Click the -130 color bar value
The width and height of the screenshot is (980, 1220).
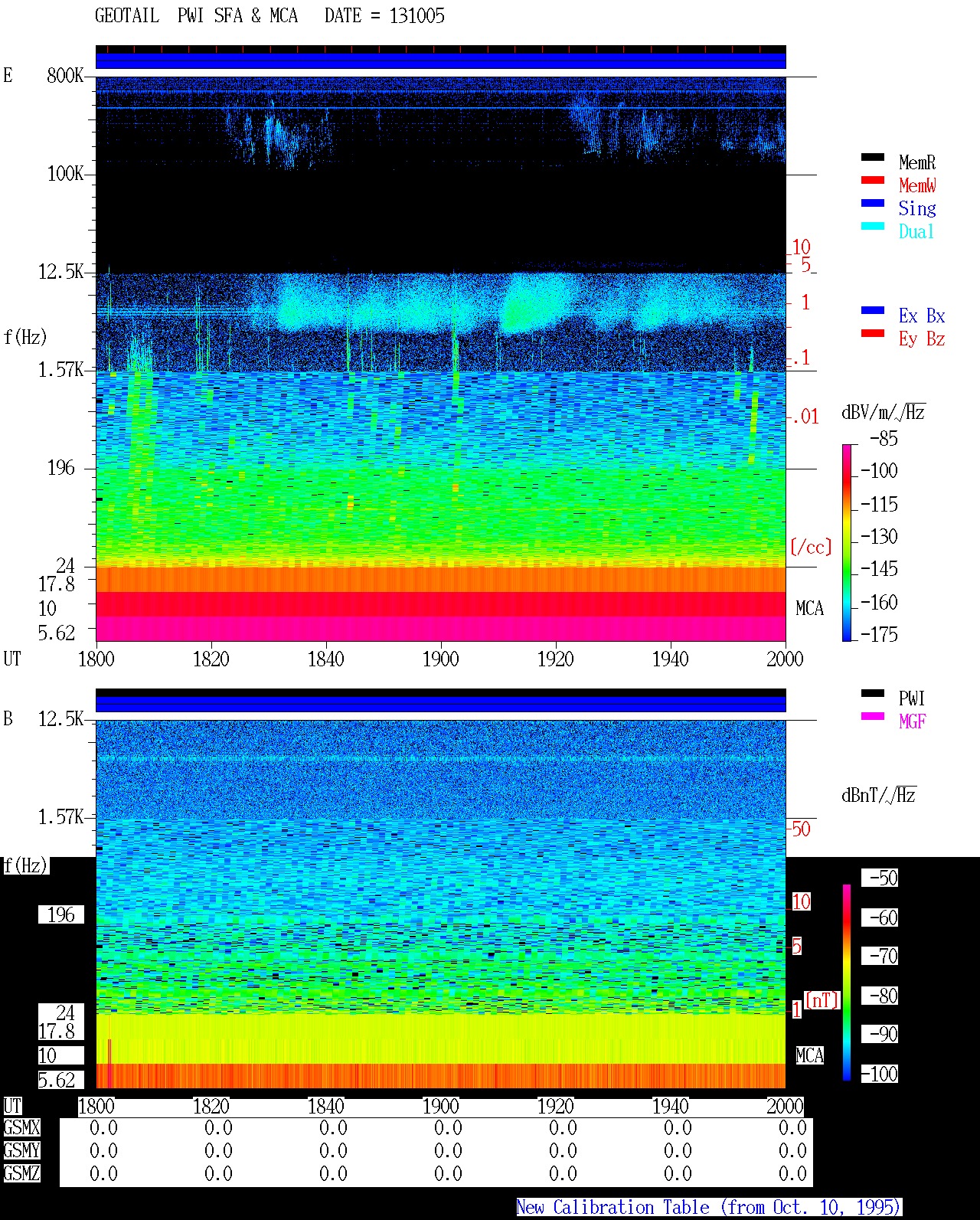879,536
